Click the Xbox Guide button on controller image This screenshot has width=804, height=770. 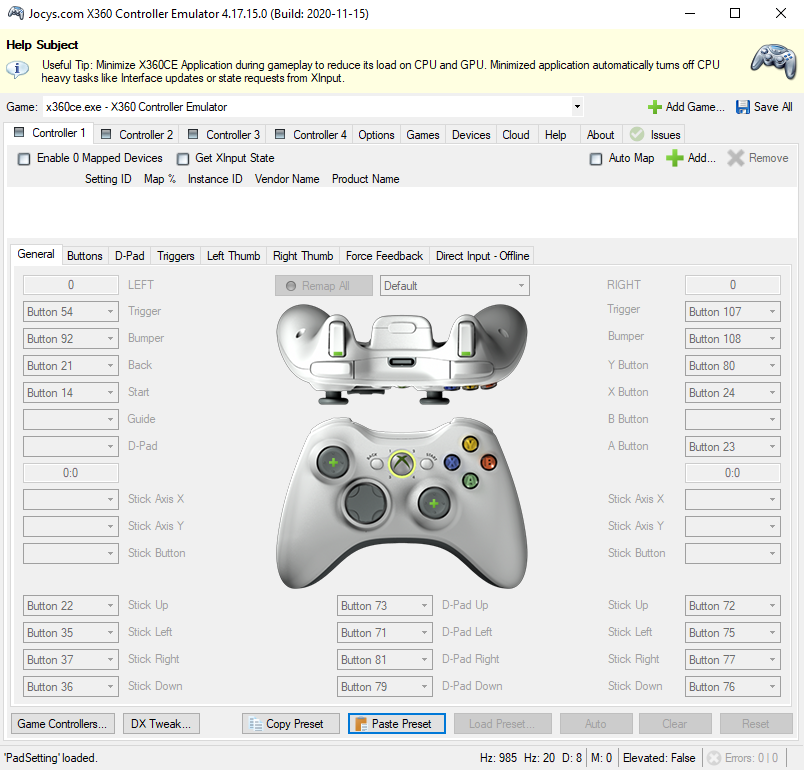tap(401, 463)
